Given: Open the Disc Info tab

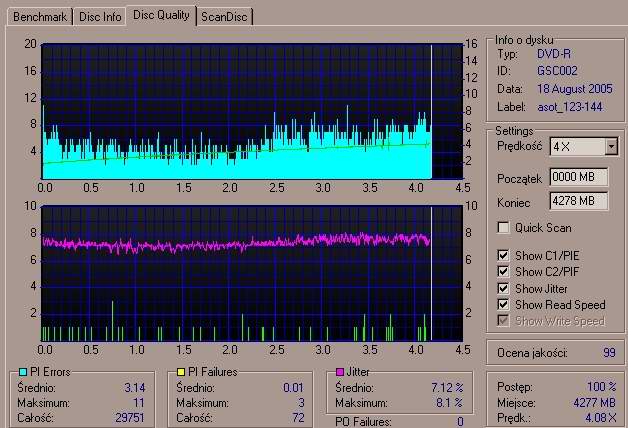Looking at the screenshot, I should click(100, 17).
